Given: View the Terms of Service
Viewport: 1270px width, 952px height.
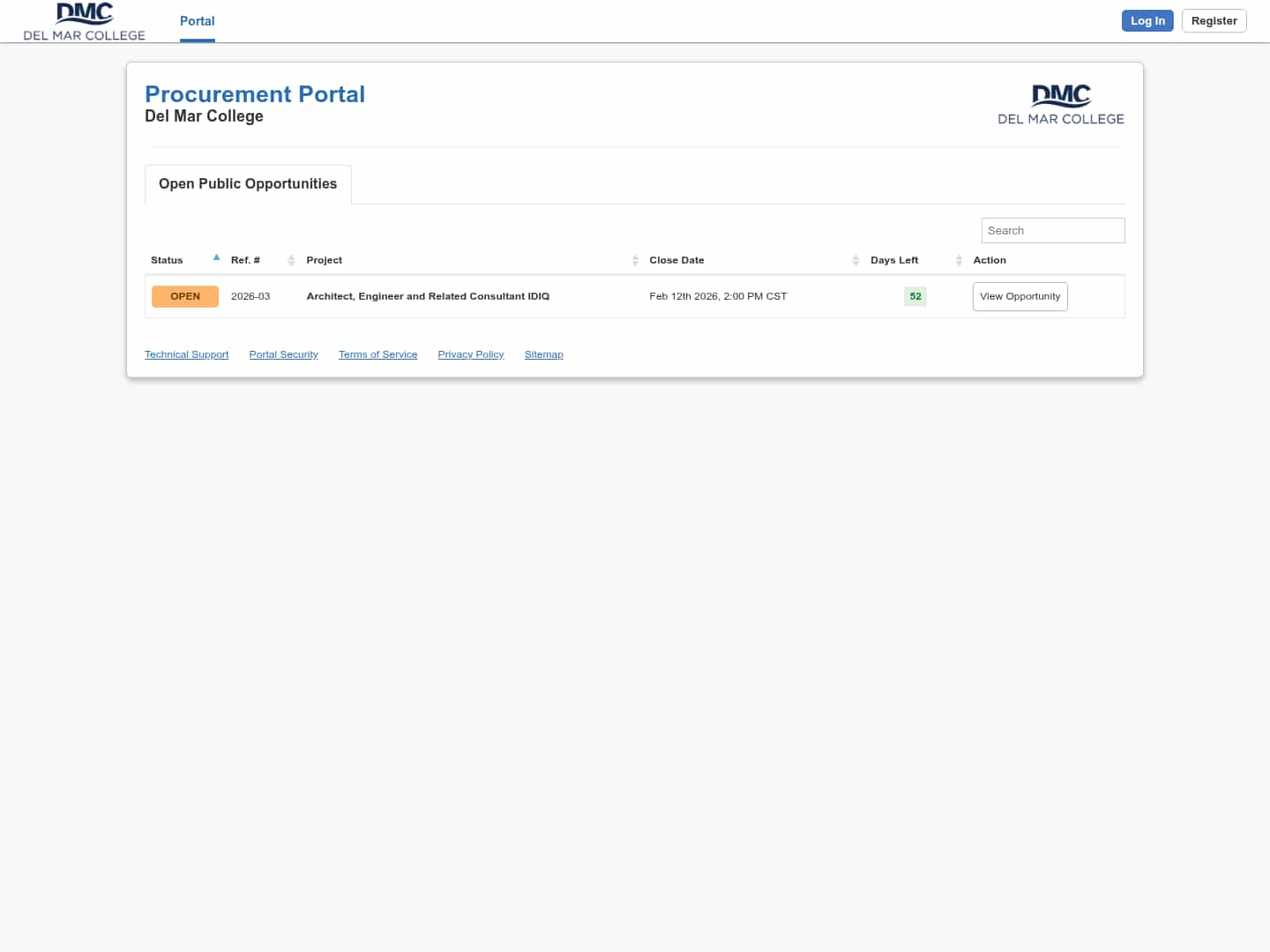Looking at the screenshot, I should point(377,354).
